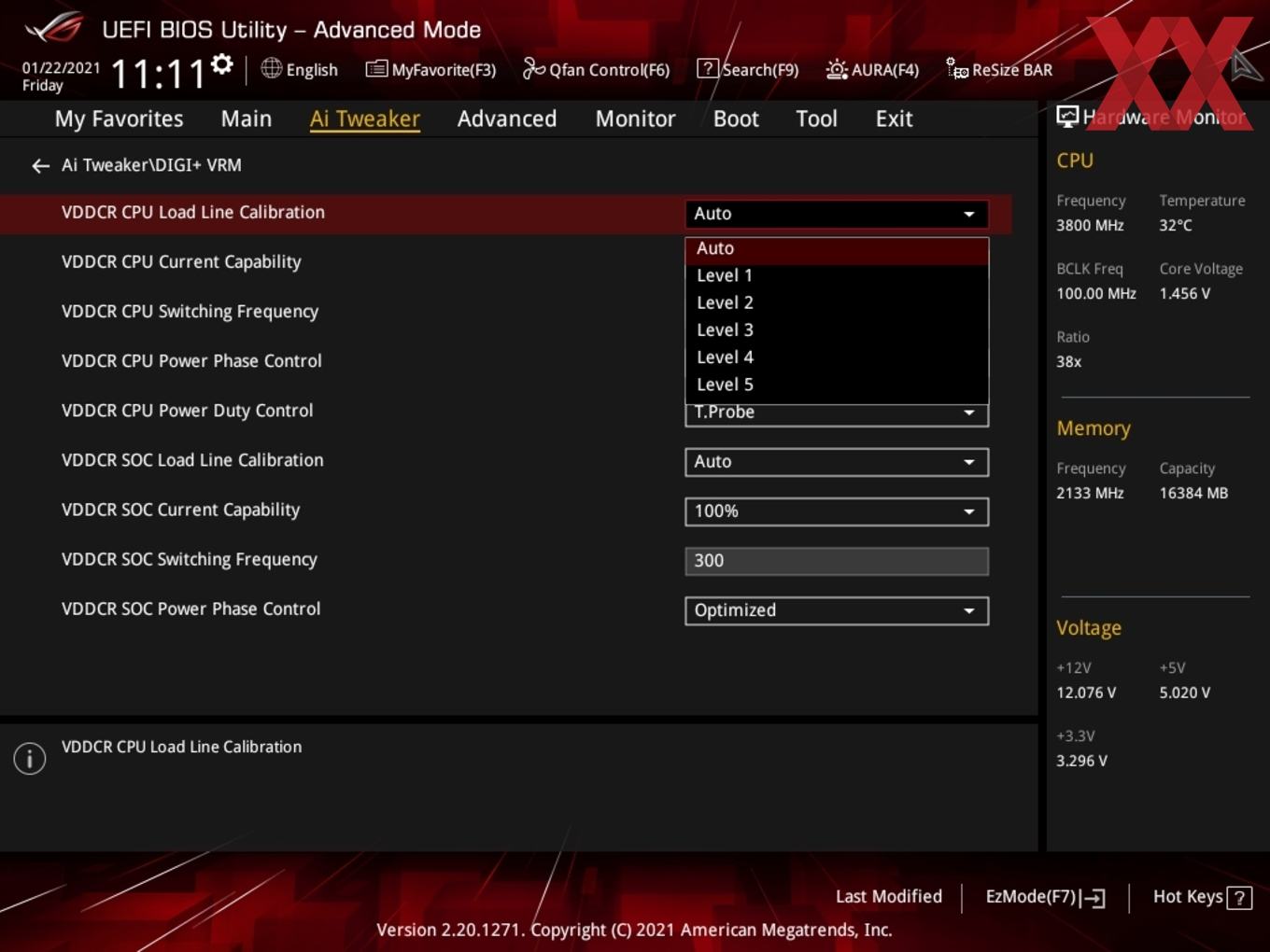The height and width of the screenshot is (952, 1270).
Task: Select the Ai Tweaker tab
Action: 365,119
